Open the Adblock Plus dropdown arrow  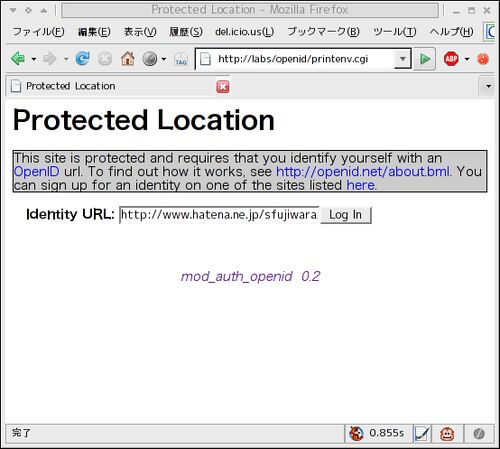(x=467, y=59)
